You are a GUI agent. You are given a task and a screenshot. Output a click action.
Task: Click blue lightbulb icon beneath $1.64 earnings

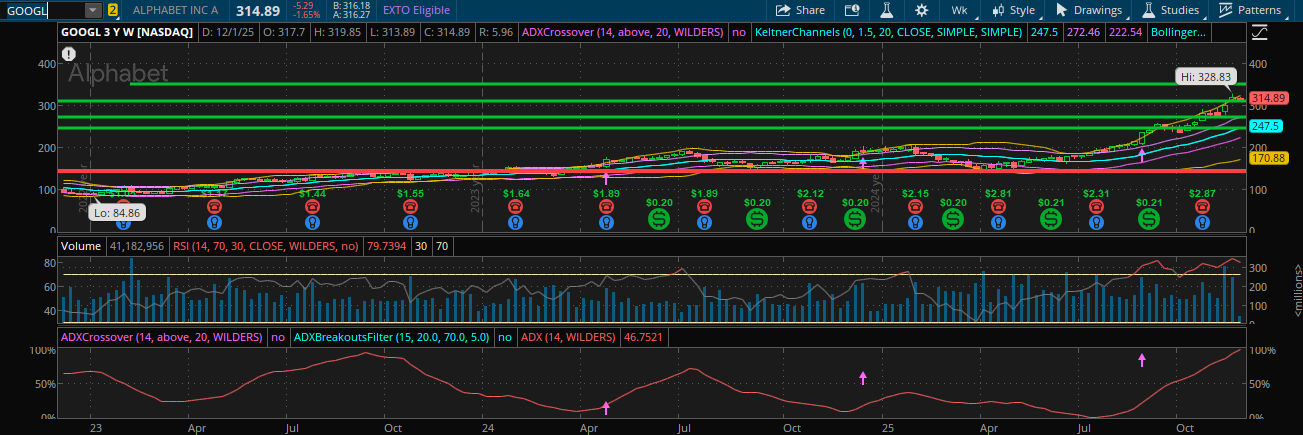[515, 223]
